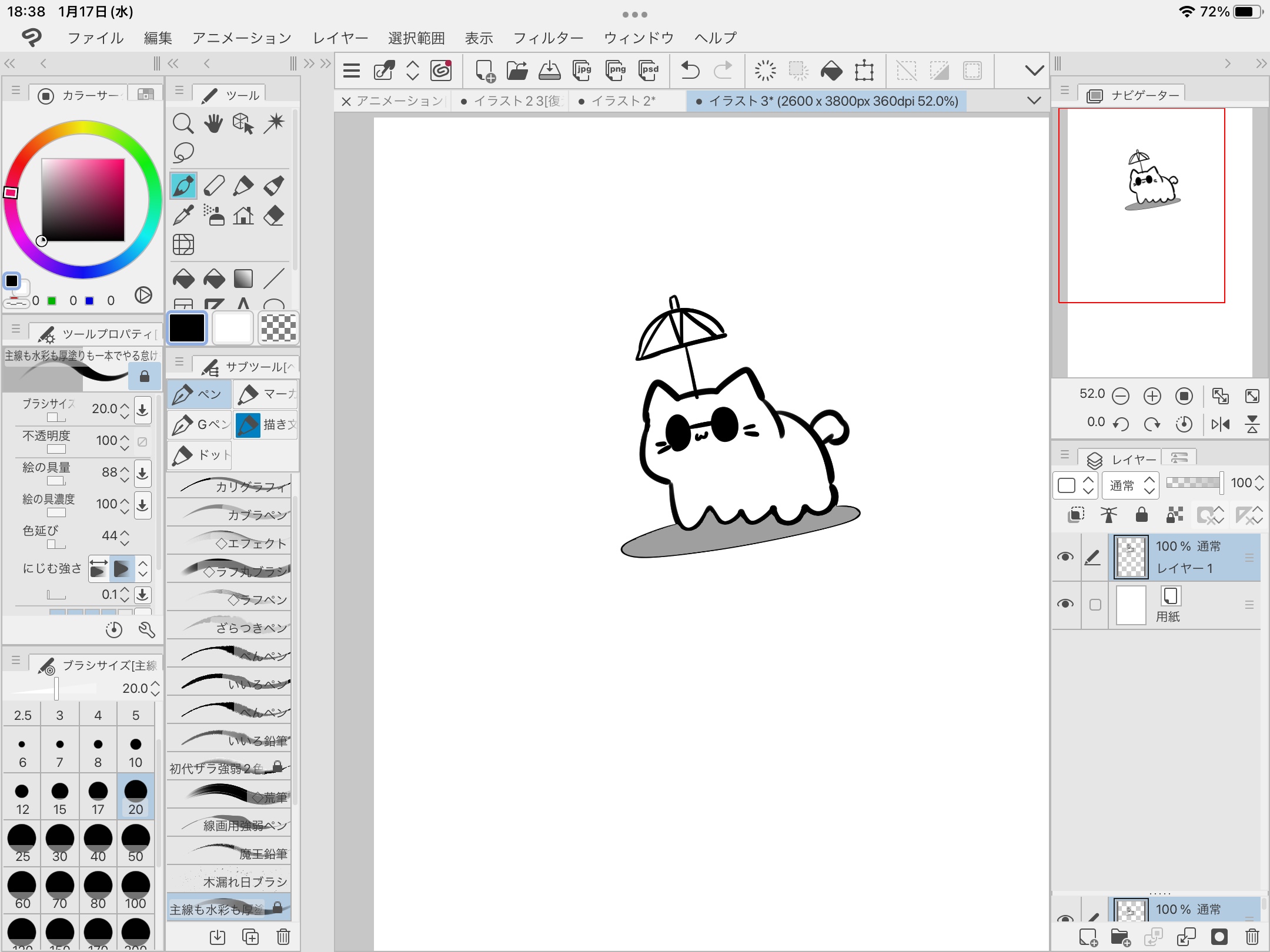Viewport: 1270px width, 952px height.
Task: Choose the Eraser tool
Action: coord(273,216)
